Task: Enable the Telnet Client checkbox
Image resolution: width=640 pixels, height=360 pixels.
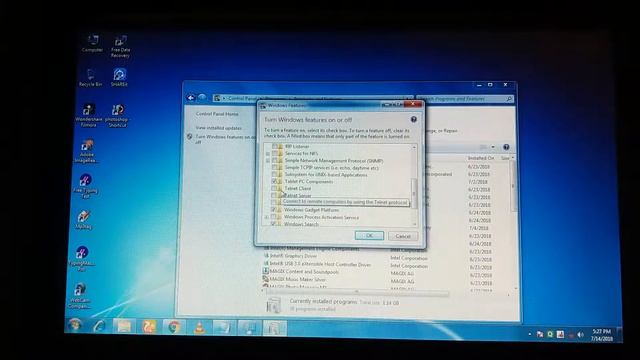Action: click(274, 188)
